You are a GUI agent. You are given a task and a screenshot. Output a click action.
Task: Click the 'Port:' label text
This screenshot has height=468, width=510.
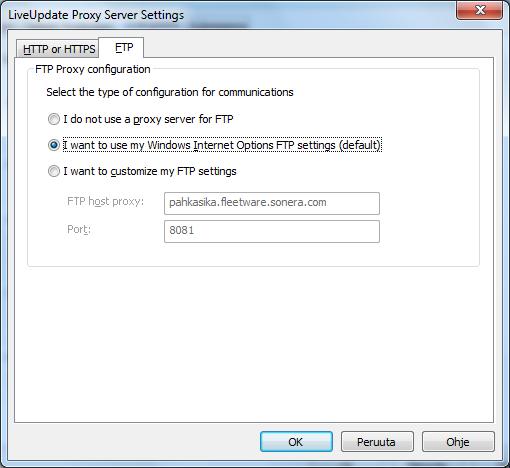click(x=79, y=229)
